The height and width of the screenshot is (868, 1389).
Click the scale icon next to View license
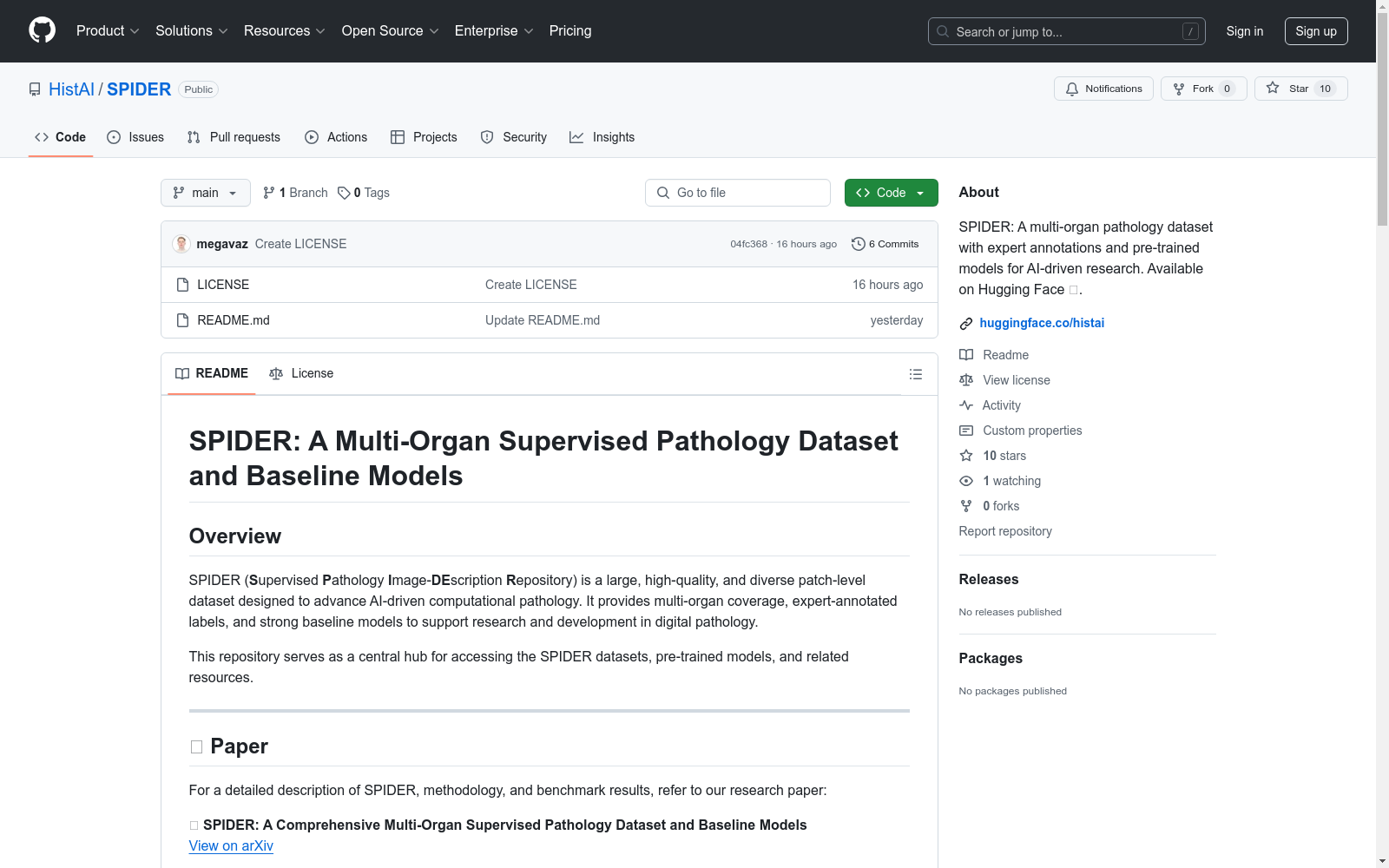click(966, 380)
